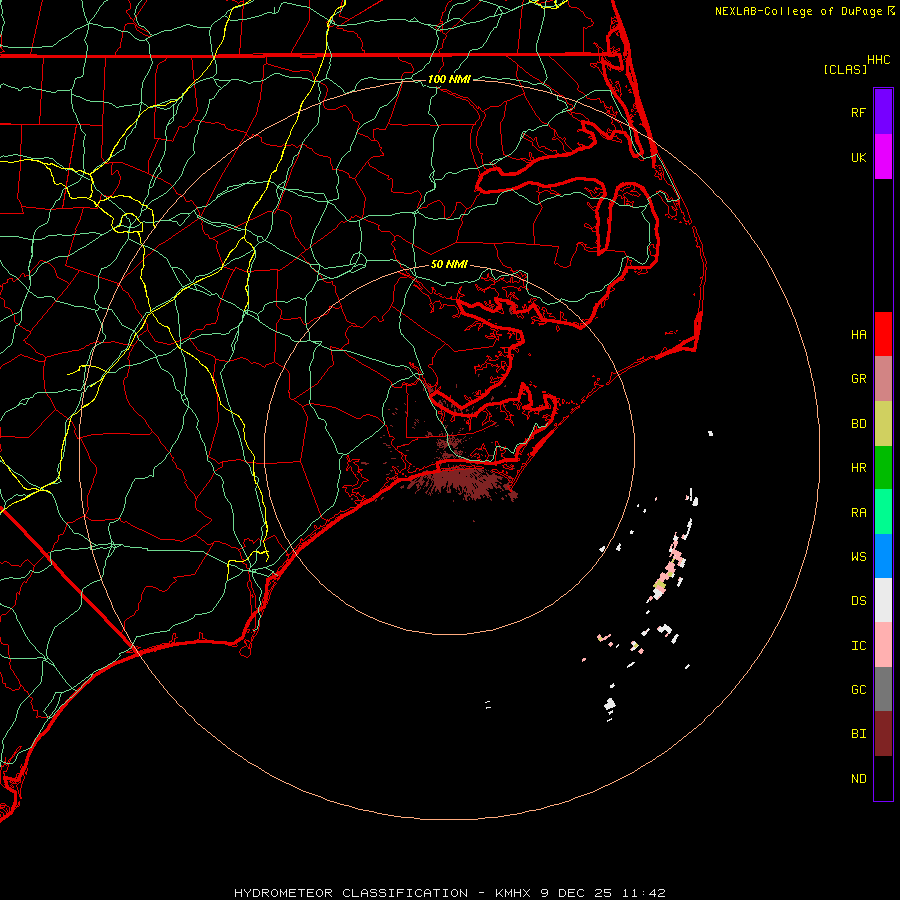
Task: Click the black ND legend swatch
Action: 883,778
